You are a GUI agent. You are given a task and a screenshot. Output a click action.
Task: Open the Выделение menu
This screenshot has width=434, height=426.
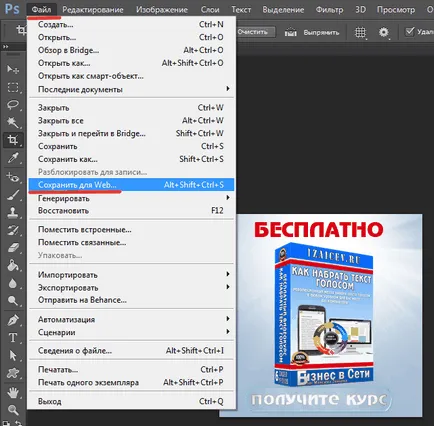(283, 10)
